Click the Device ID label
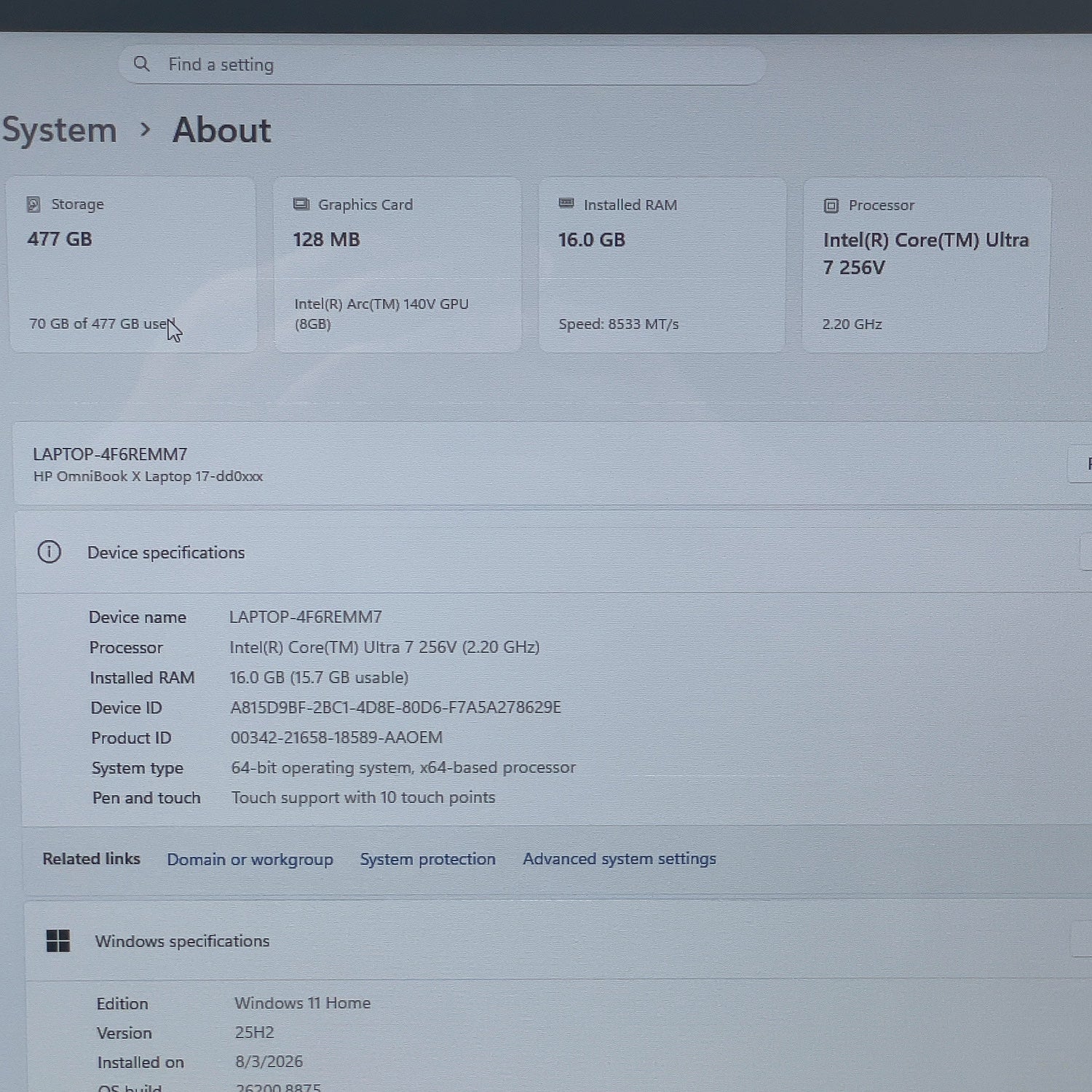 [127, 708]
